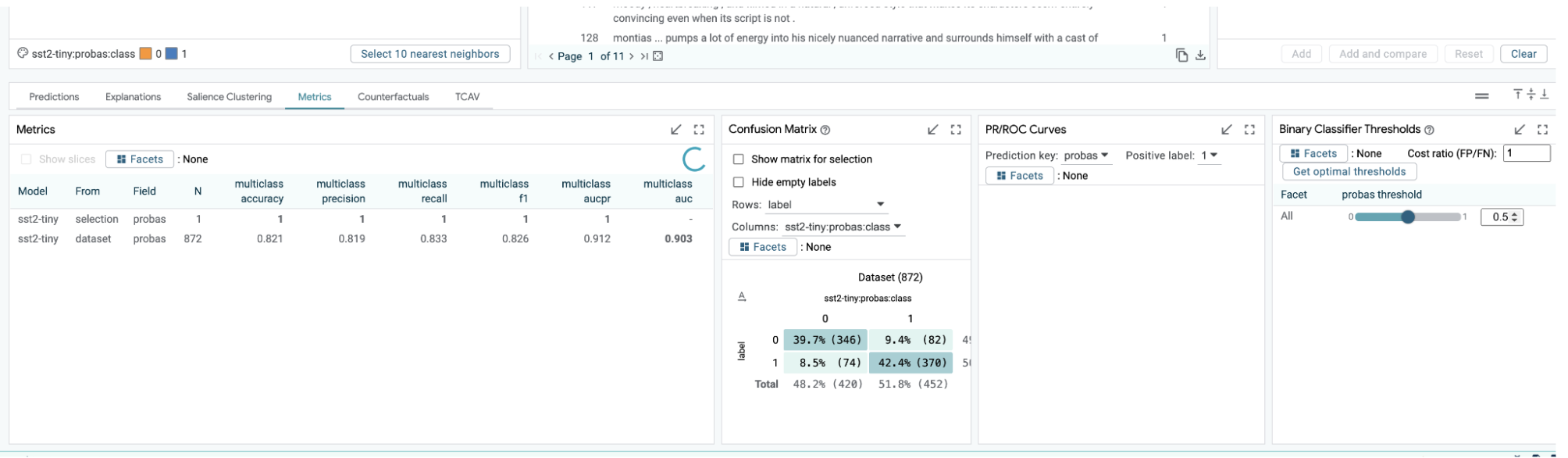Click the probas threshold slider handle
1568x458 pixels.
point(1408,217)
